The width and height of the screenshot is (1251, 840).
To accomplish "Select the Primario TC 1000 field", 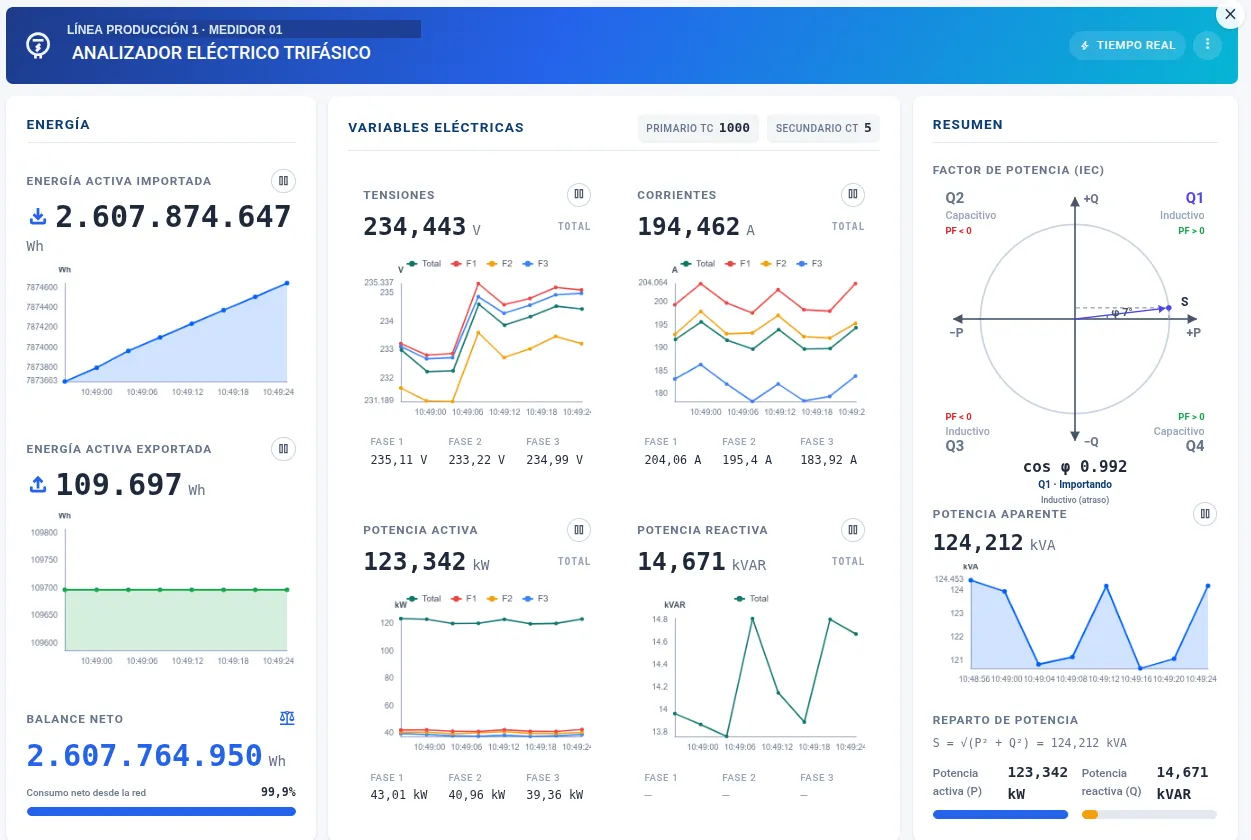I will pyautogui.click(x=698, y=128).
